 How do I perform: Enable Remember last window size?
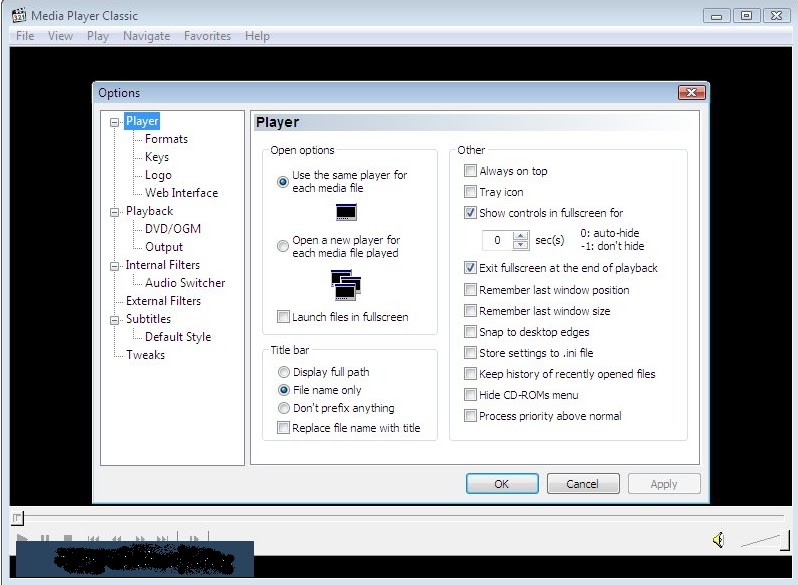tap(470, 311)
